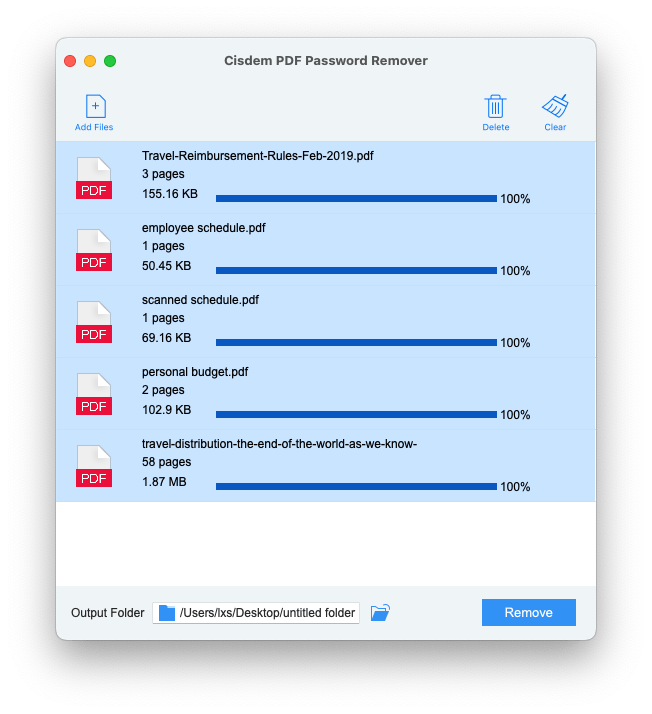Click the Clear broom icon
Screen dimensions: 652x714
(x=555, y=107)
